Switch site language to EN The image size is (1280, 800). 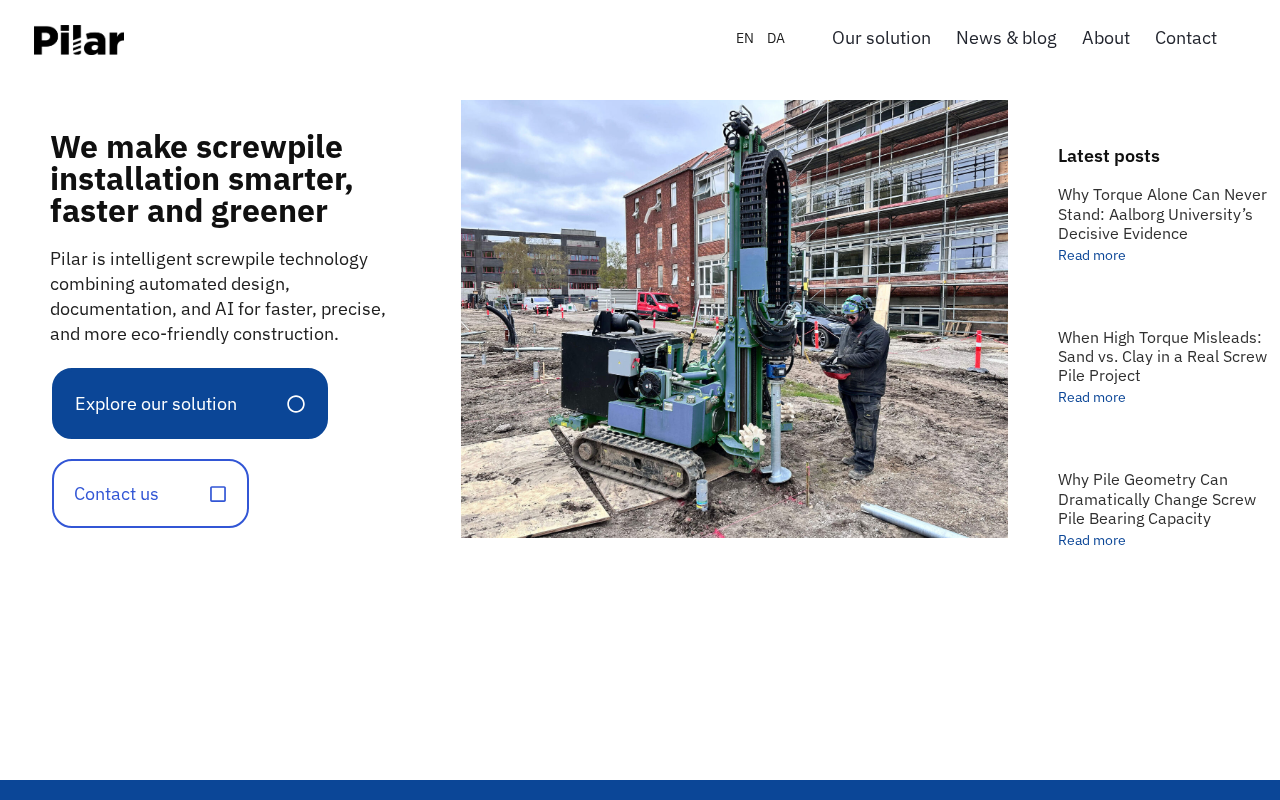pos(745,38)
